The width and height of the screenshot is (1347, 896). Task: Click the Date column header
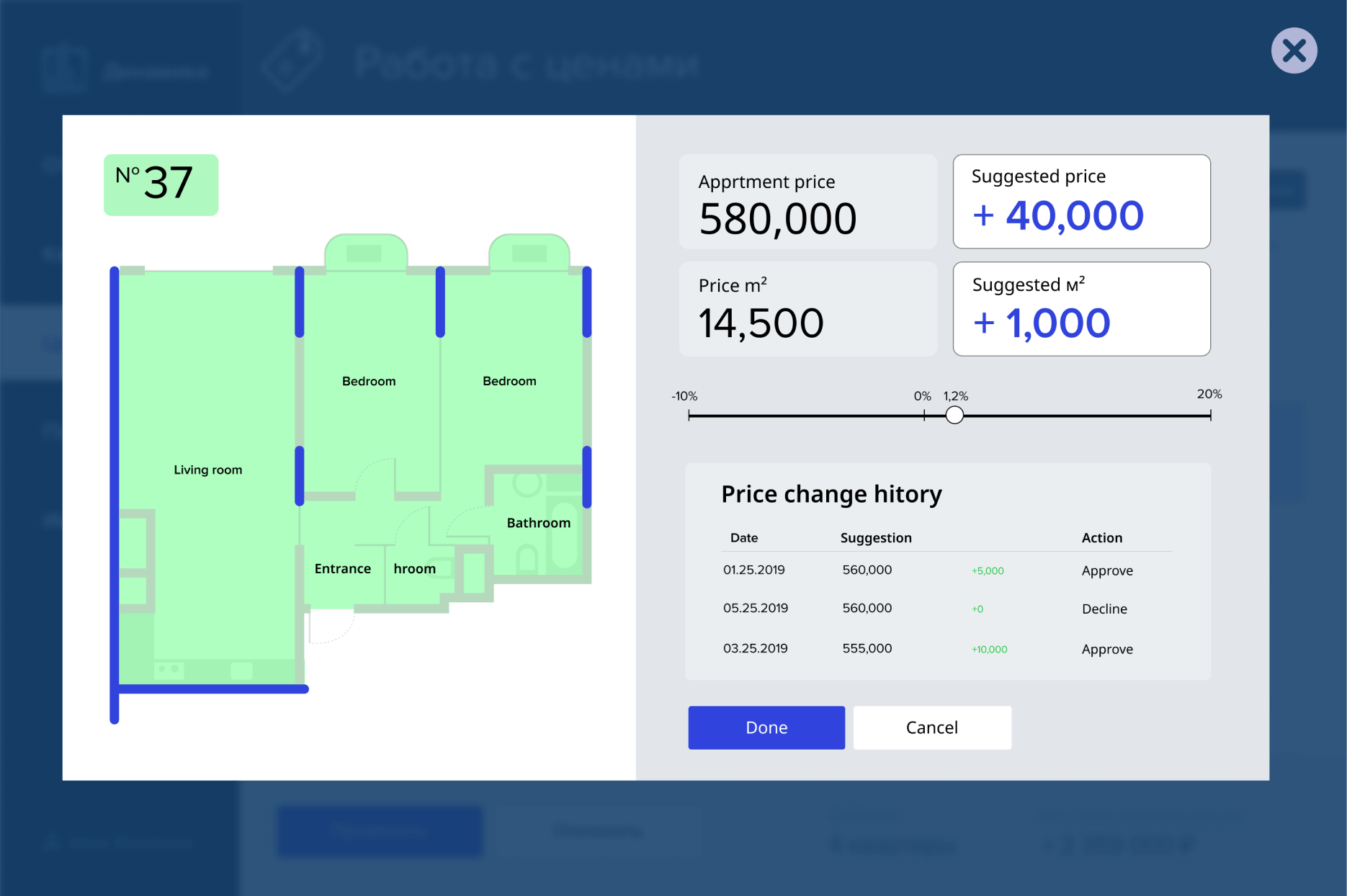click(x=744, y=537)
